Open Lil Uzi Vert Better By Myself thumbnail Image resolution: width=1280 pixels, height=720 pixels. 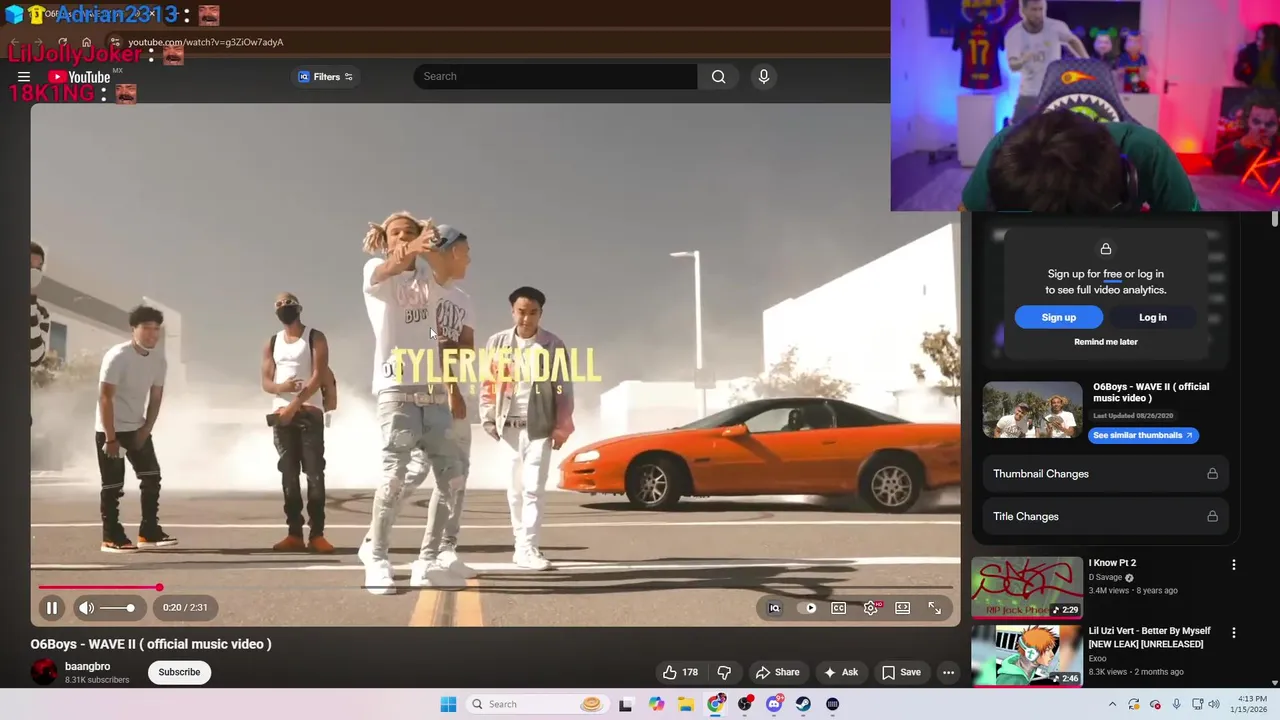pyautogui.click(x=1027, y=655)
